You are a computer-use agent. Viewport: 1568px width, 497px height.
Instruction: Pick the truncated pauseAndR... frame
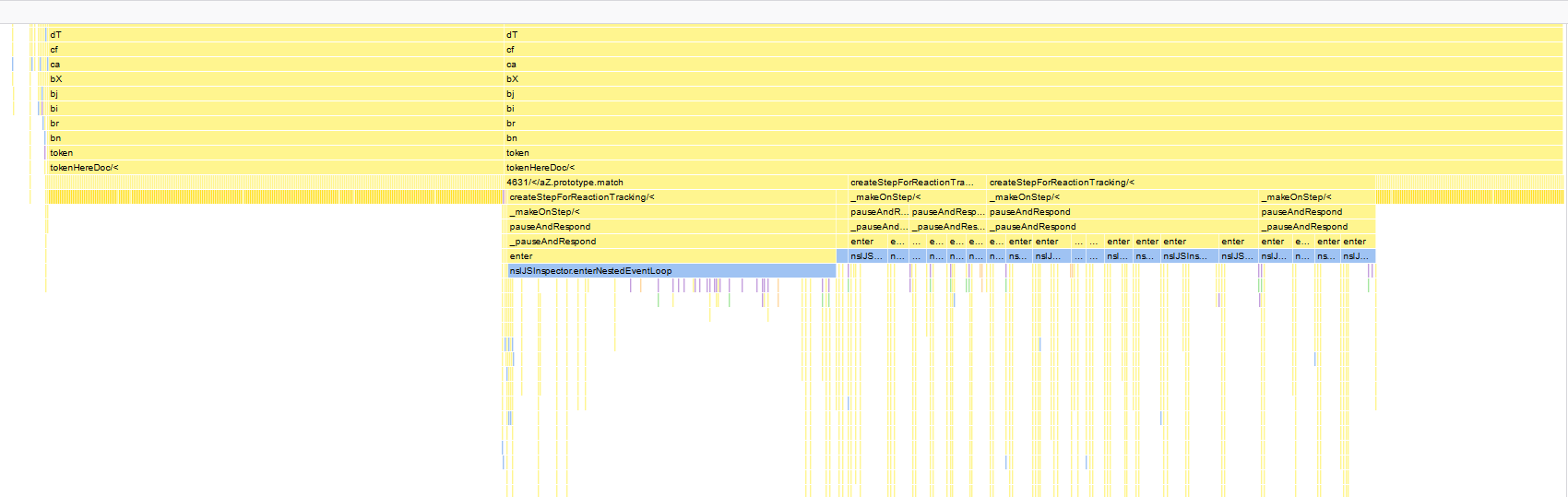click(878, 212)
